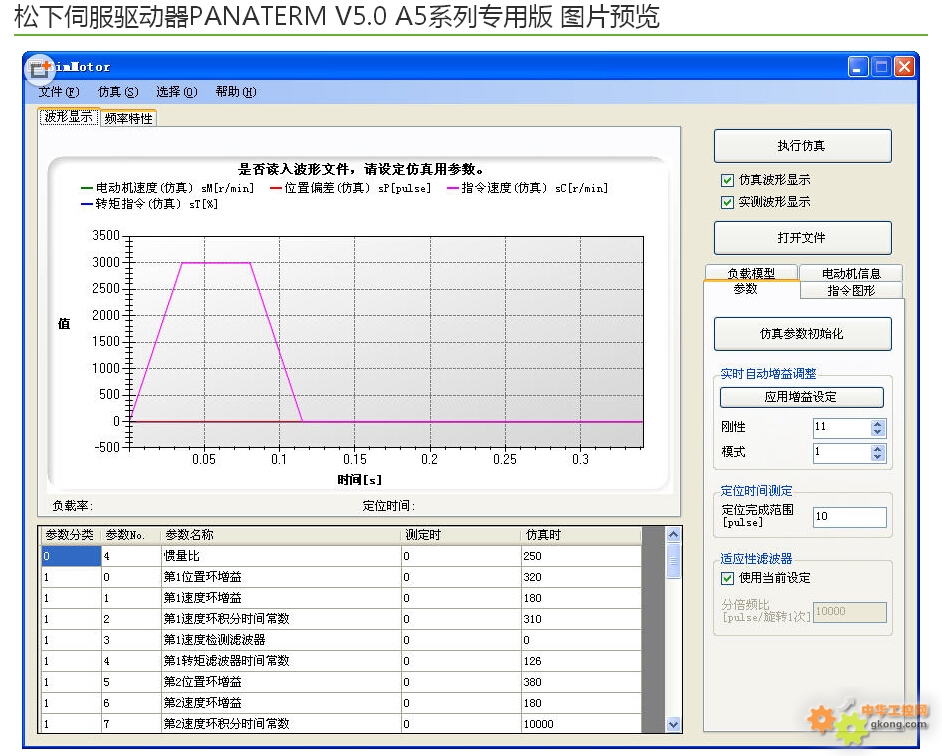
Task: Decrease the 刚性 value with down arrow
Action: 878,432
